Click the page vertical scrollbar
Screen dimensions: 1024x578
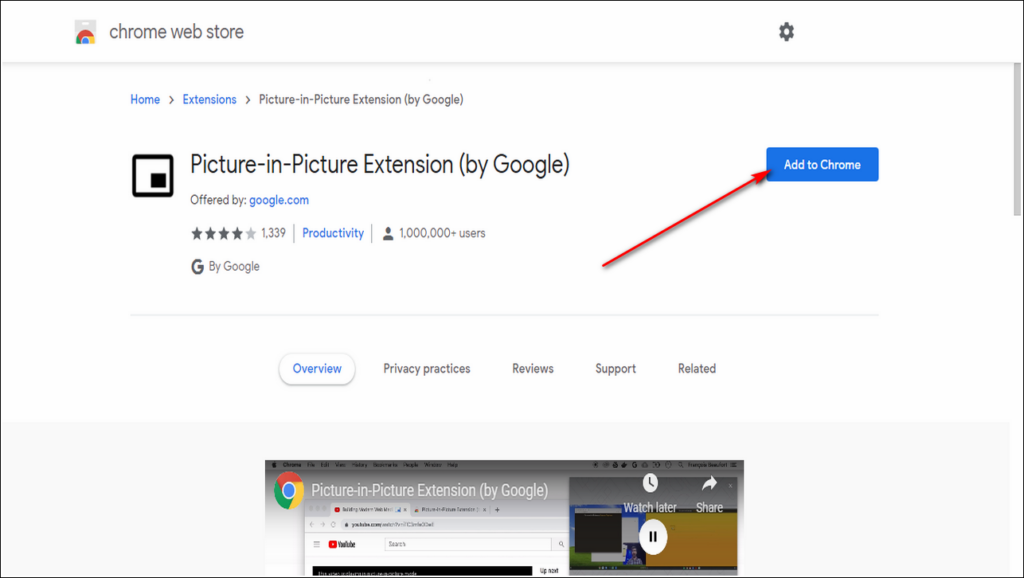click(1017, 139)
